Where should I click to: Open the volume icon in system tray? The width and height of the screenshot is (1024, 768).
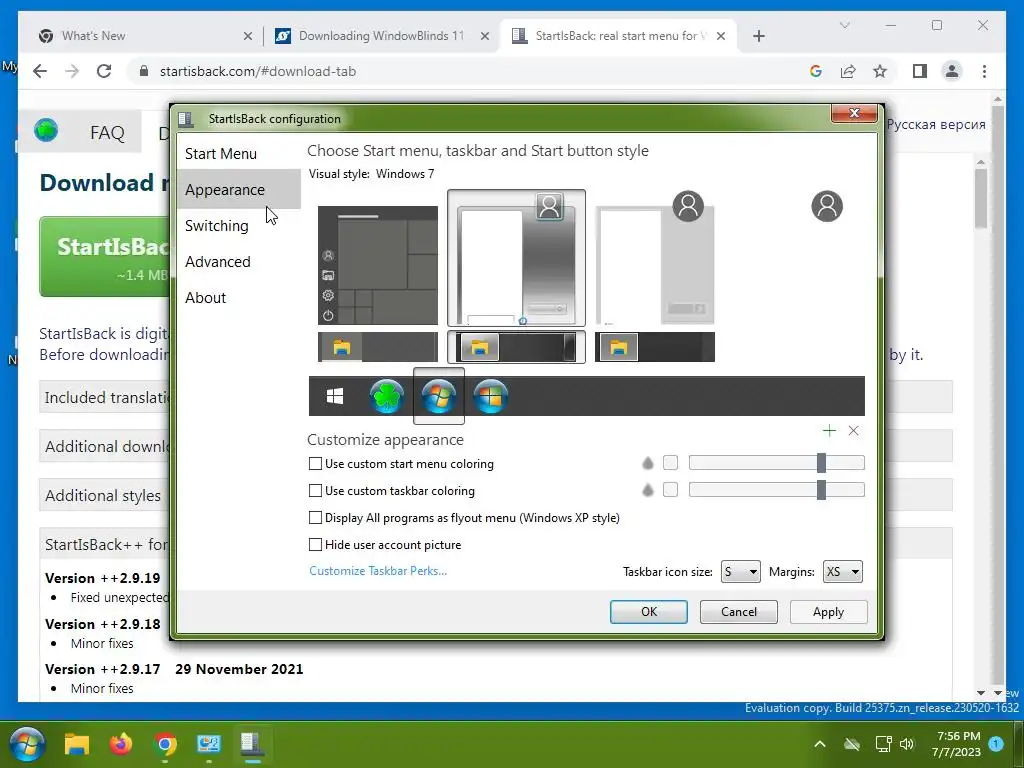pyautogui.click(x=906, y=744)
